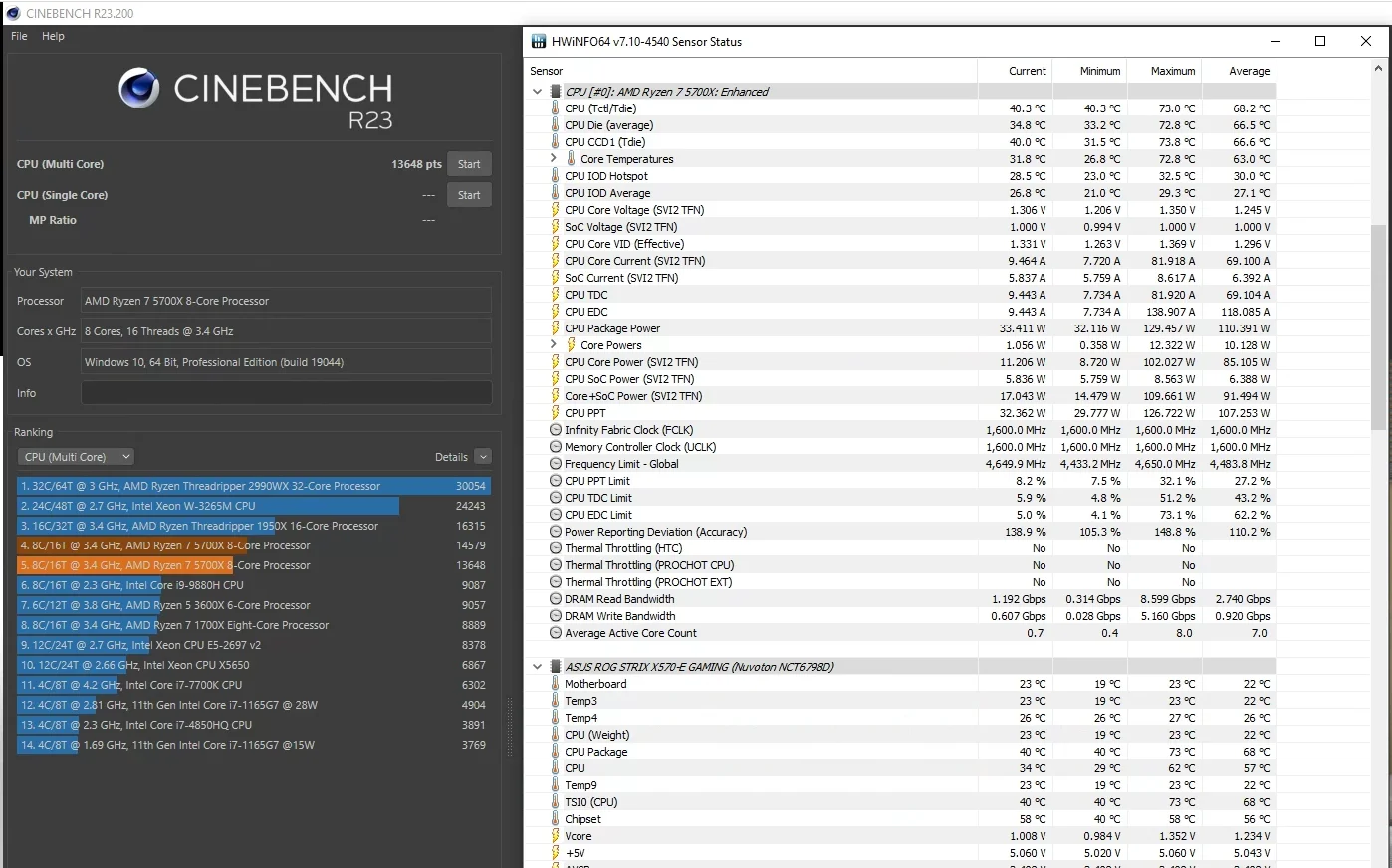This screenshot has height=868, width=1392.
Task: Start the CPU (Multi Core) test
Action: click(469, 164)
